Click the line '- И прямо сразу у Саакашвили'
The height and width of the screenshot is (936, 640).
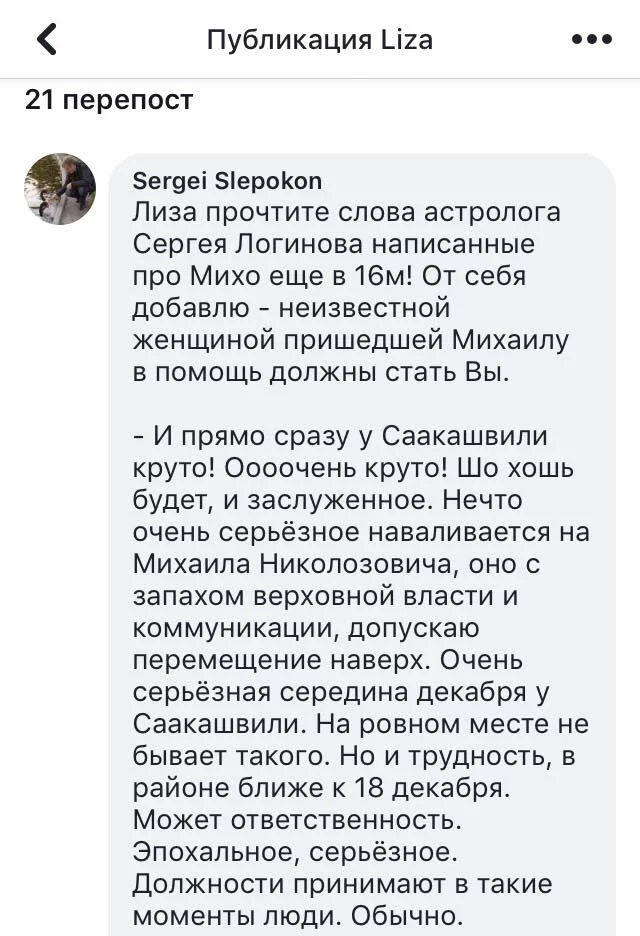tap(341, 437)
